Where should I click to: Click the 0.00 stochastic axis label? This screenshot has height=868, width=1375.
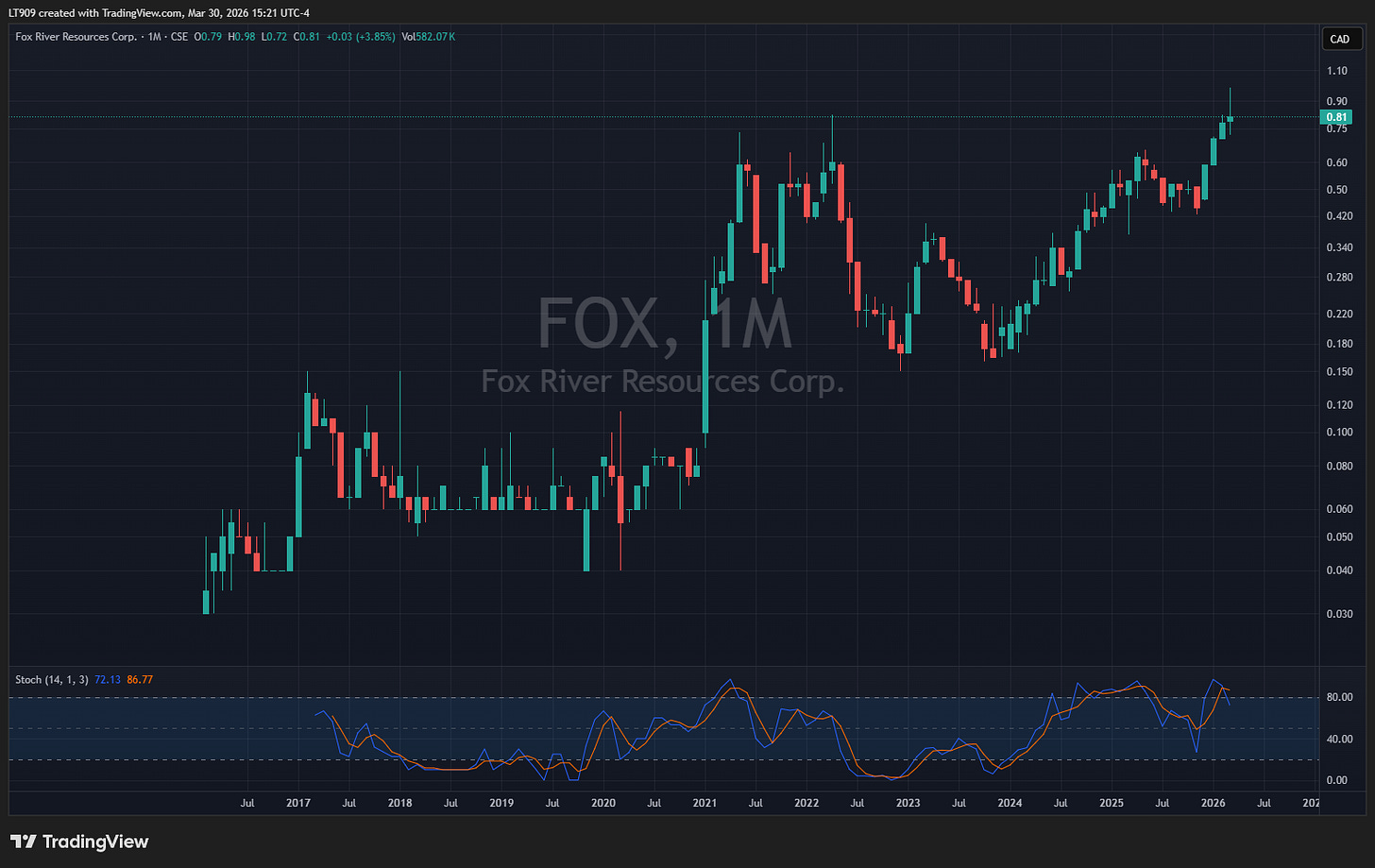pyautogui.click(x=1337, y=780)
